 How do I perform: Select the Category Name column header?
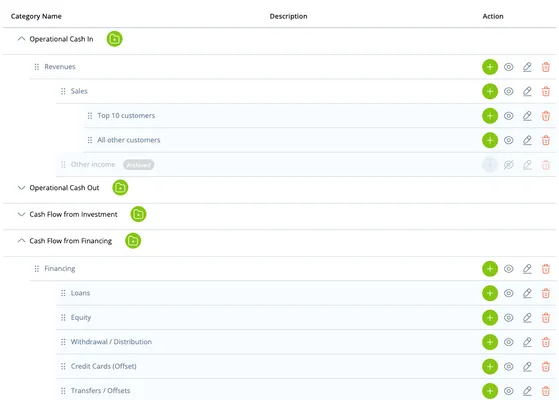click(x=36, y=16)
